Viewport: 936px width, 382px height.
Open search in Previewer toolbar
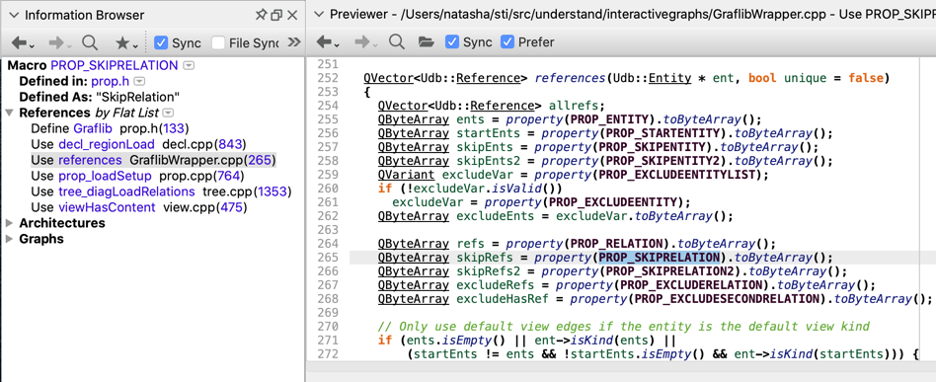pyautogui.click(x=396, y=42)
